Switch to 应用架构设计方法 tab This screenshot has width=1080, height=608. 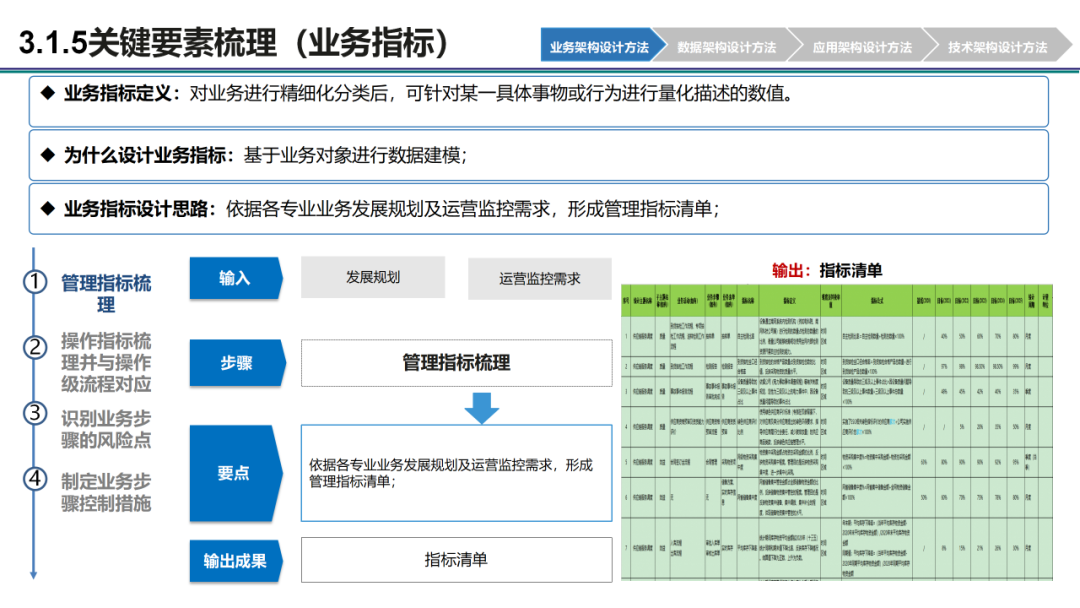[x=862, y=46]
